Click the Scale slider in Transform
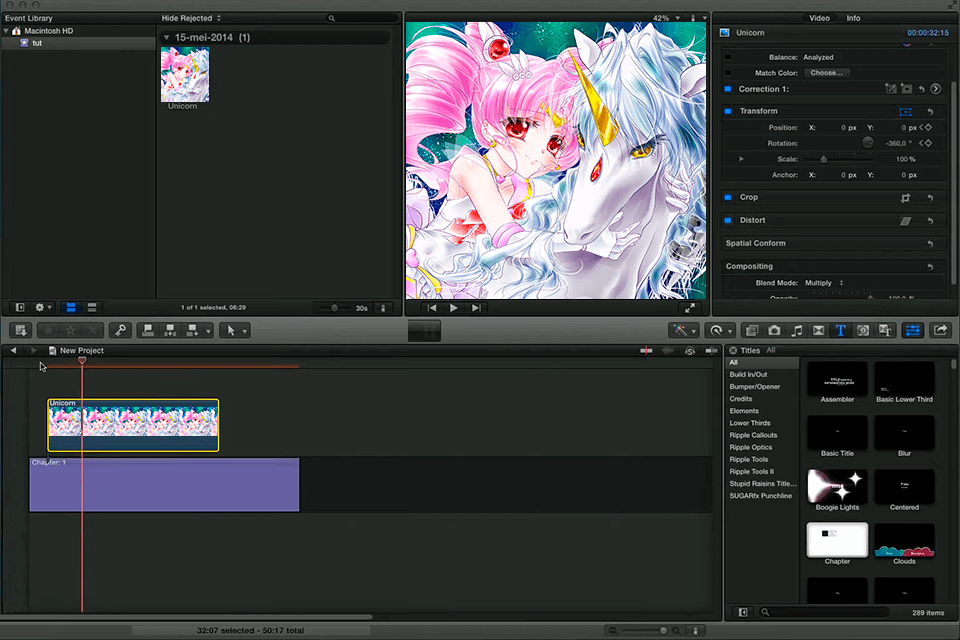960x640 pixels. tap(824, 159)
